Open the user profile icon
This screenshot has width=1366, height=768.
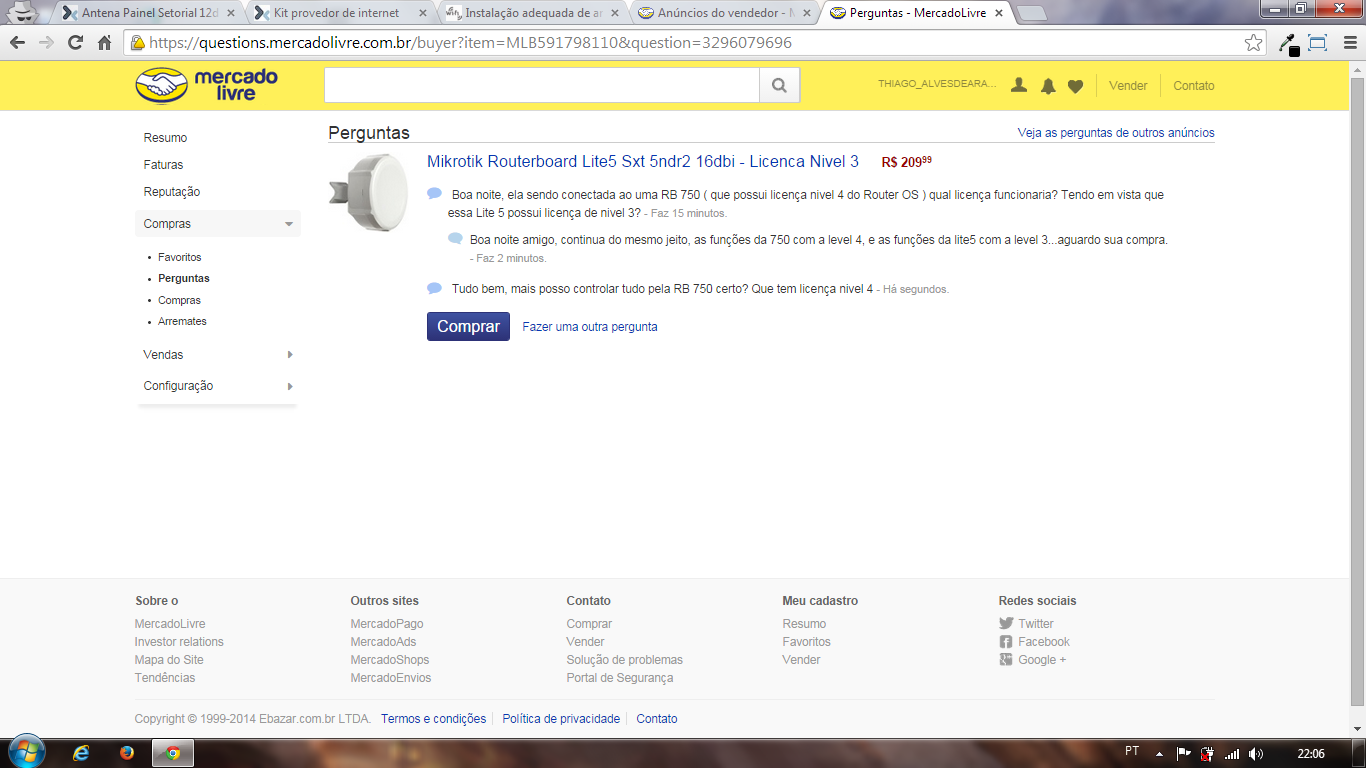(x=1019, y=86)
